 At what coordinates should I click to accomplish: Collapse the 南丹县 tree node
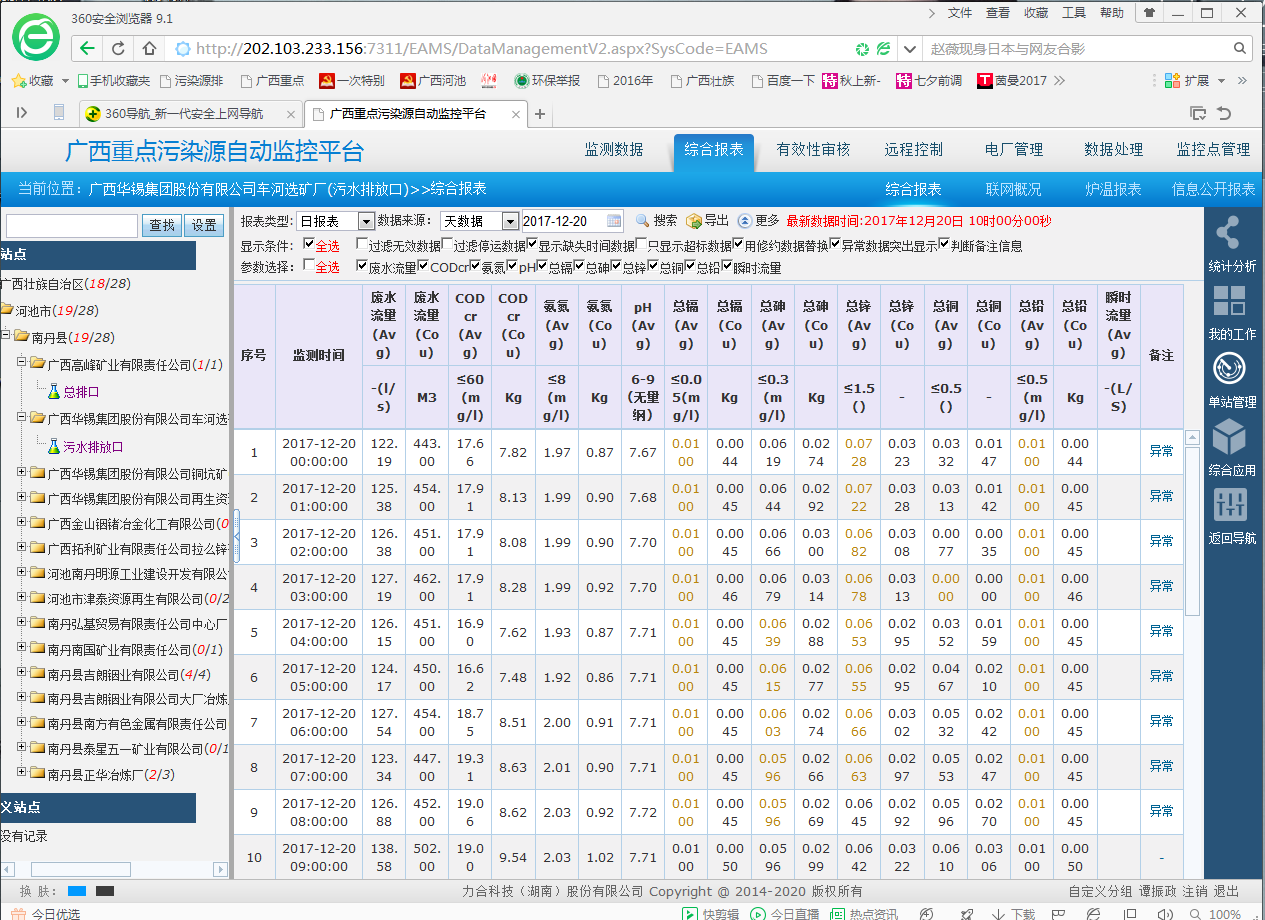(x=7, y=337)
